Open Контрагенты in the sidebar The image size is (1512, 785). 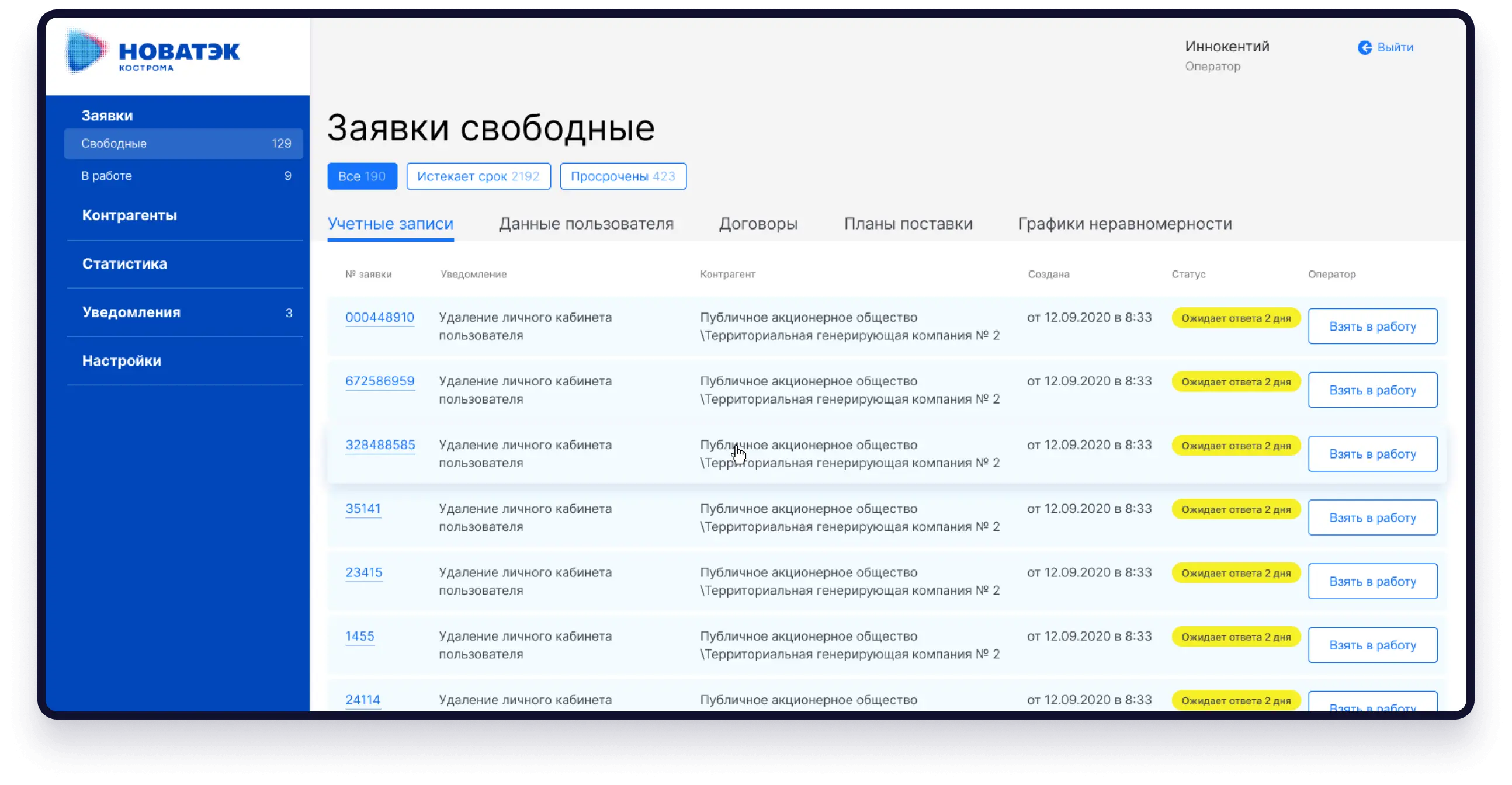pyautogui.click(x=129, y=216)
